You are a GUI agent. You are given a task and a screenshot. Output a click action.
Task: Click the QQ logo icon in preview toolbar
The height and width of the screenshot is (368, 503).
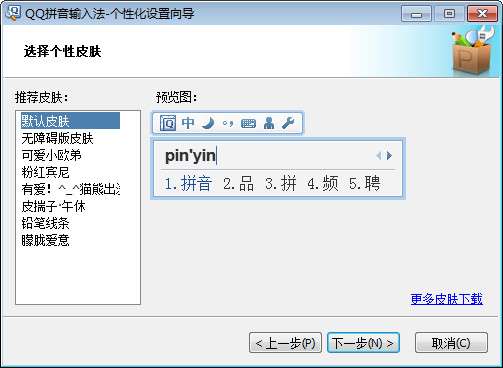click(x=168, y=123)
